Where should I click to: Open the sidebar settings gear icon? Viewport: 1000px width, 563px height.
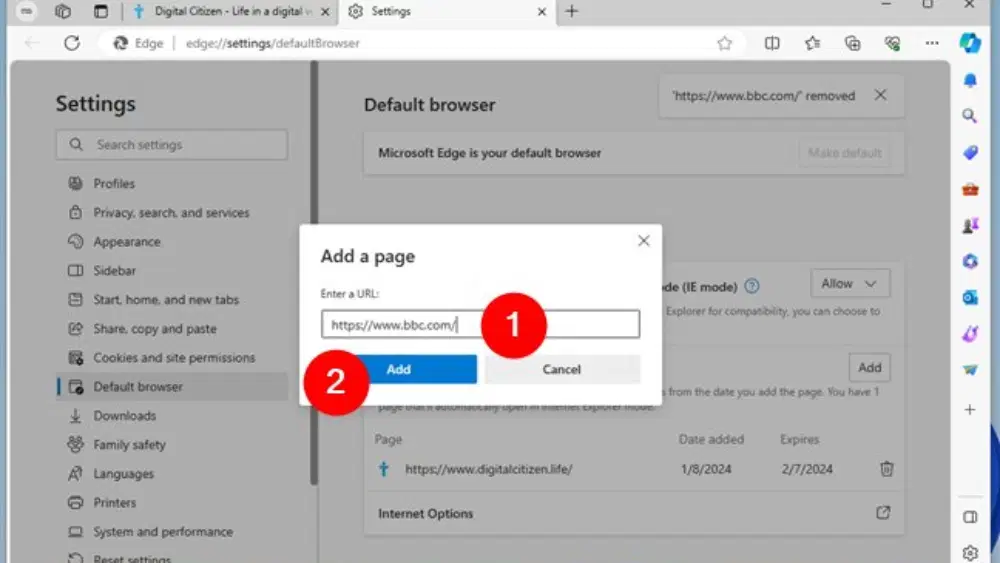970,553
